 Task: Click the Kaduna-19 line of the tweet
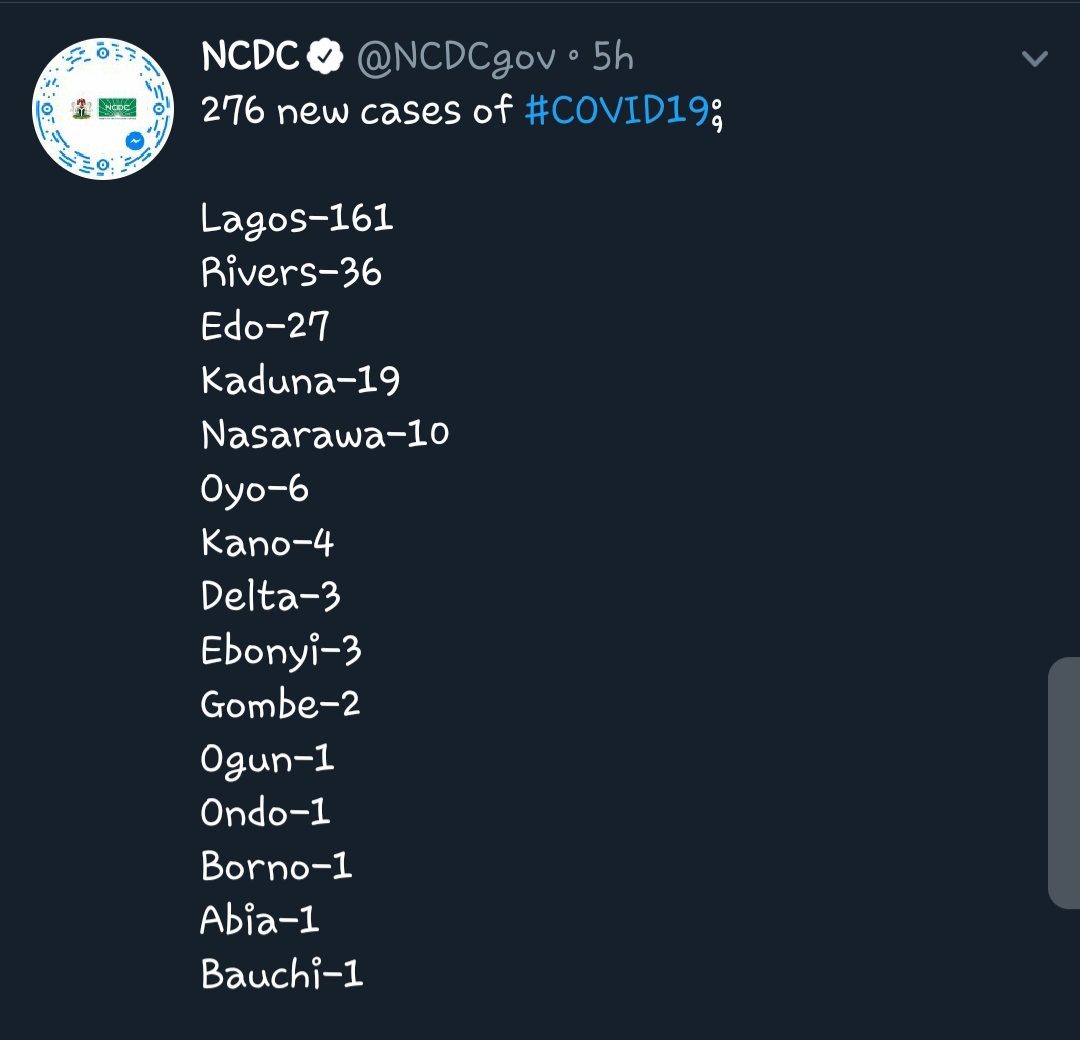pos(300,381)
